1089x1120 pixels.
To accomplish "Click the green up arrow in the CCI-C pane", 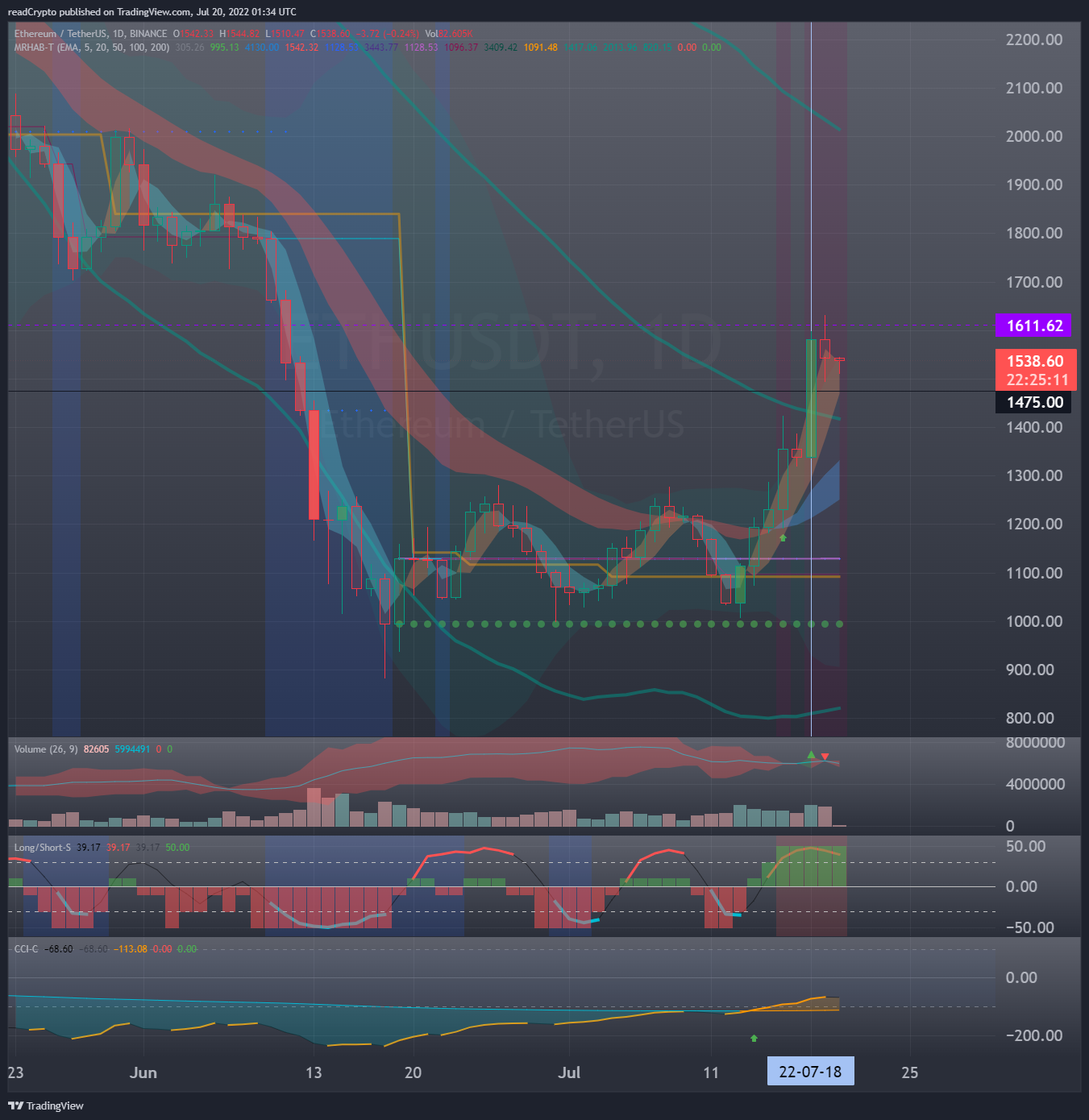I will tap(754, 1038).
